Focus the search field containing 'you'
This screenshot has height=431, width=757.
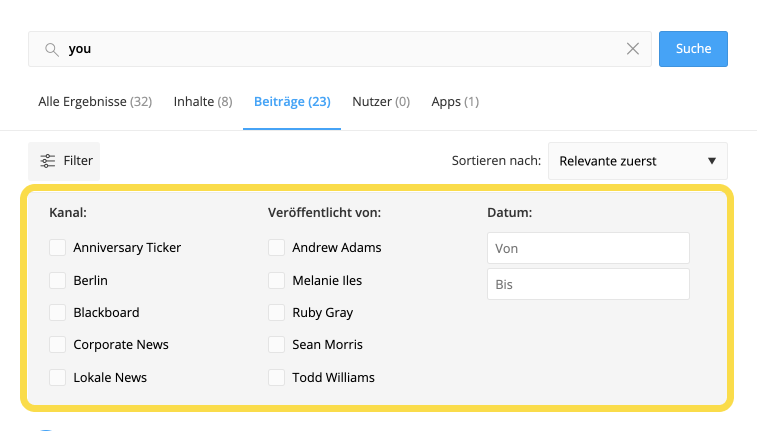tap(340, 49)
